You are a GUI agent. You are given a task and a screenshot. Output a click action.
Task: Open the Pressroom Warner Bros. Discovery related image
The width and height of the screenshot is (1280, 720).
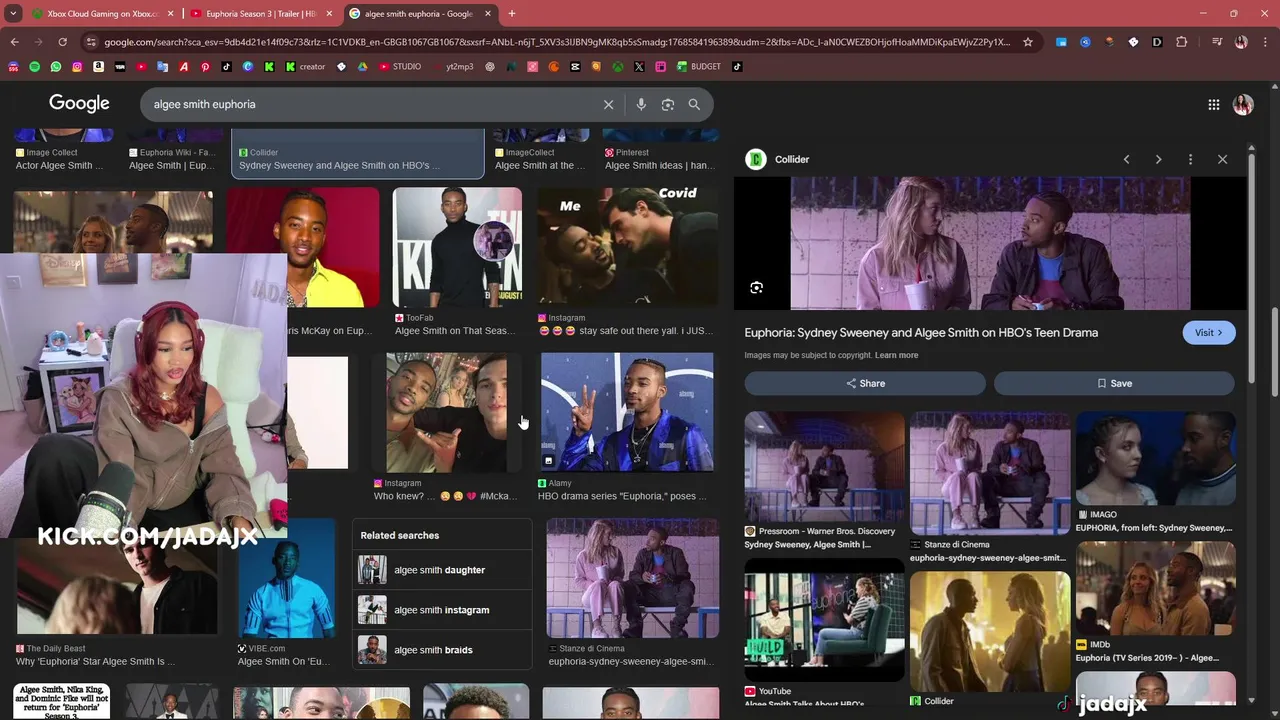(x=824, y=467)
